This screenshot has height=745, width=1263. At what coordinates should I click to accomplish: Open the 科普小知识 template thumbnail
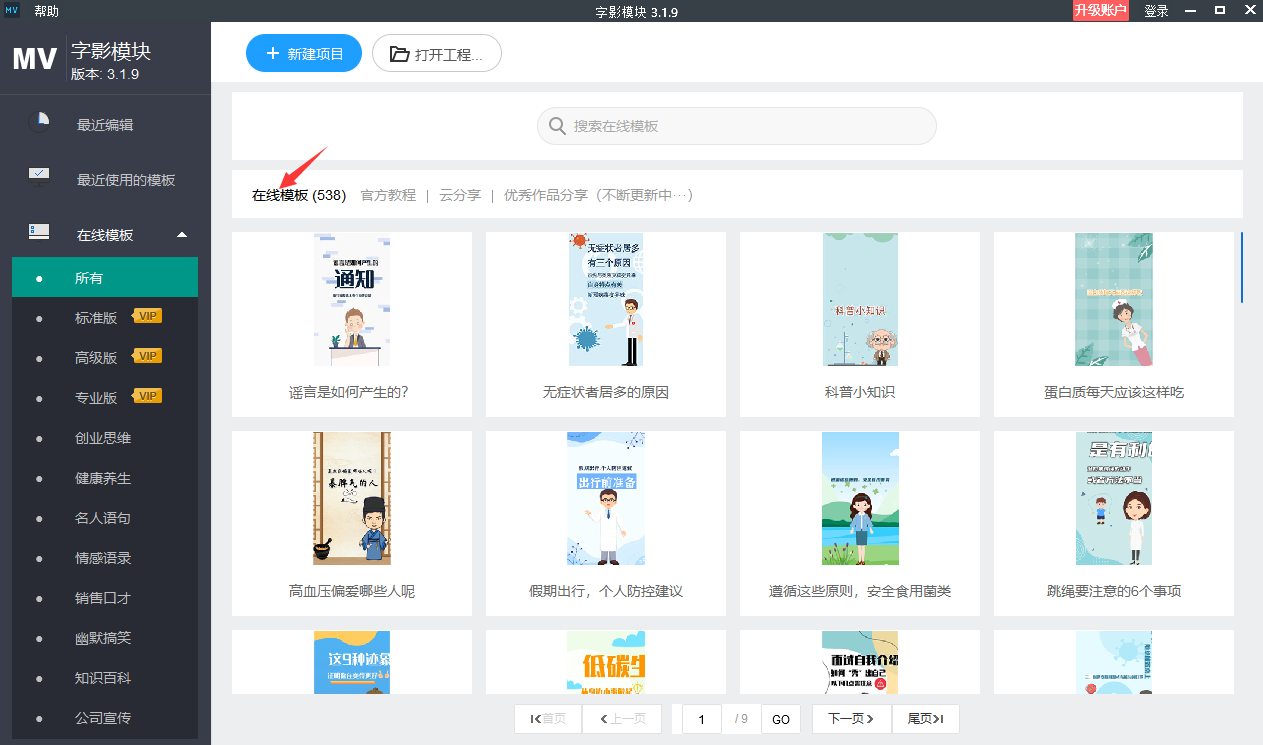pos(860,299)
